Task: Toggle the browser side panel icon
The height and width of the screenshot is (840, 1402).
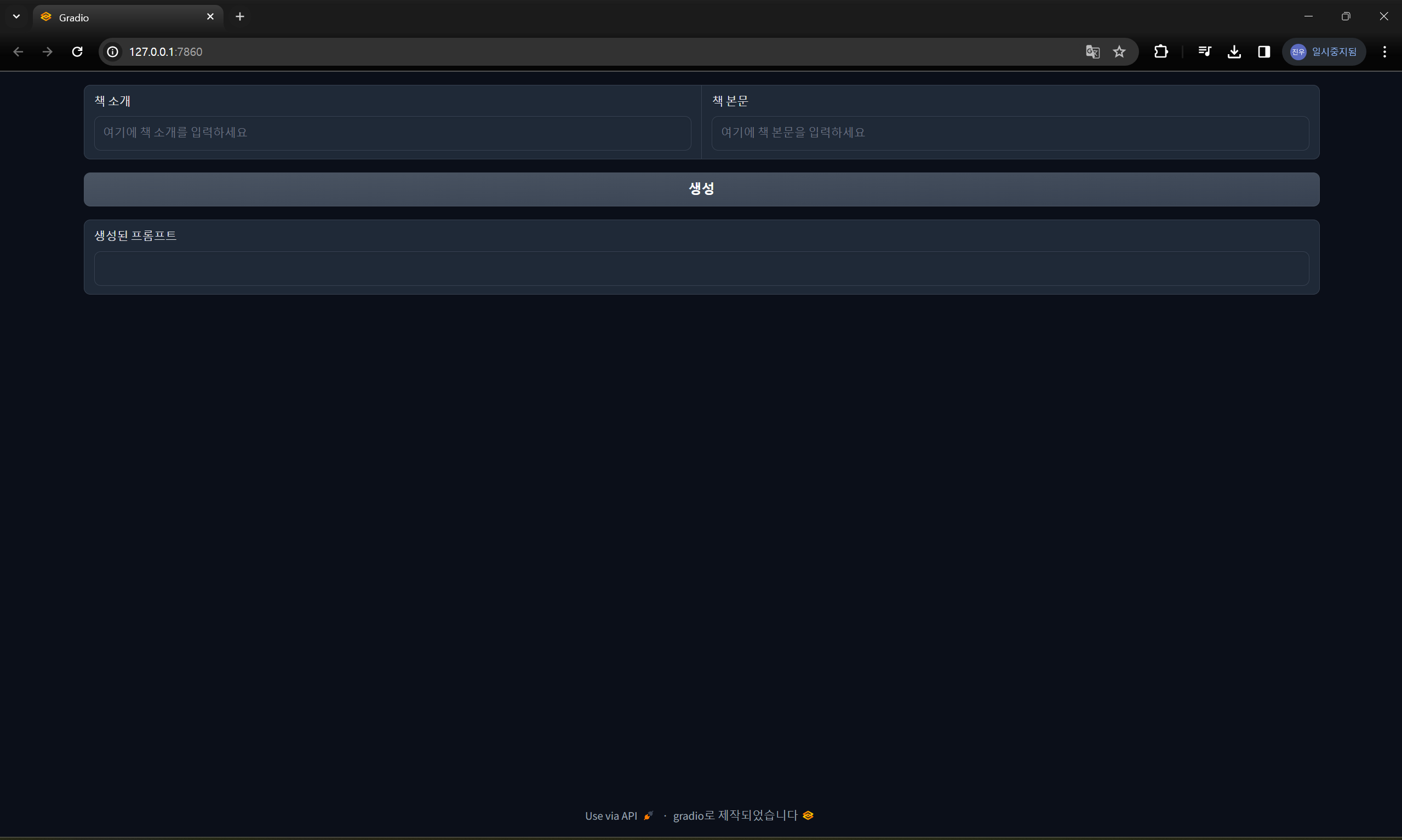Action: pos(1264,52)
